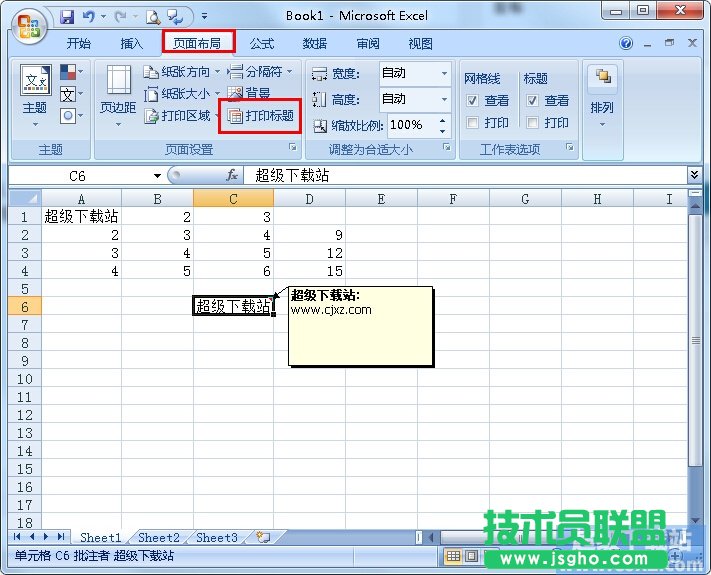Open height (高度) dropdown set to 自动

[x=444, y=99]
